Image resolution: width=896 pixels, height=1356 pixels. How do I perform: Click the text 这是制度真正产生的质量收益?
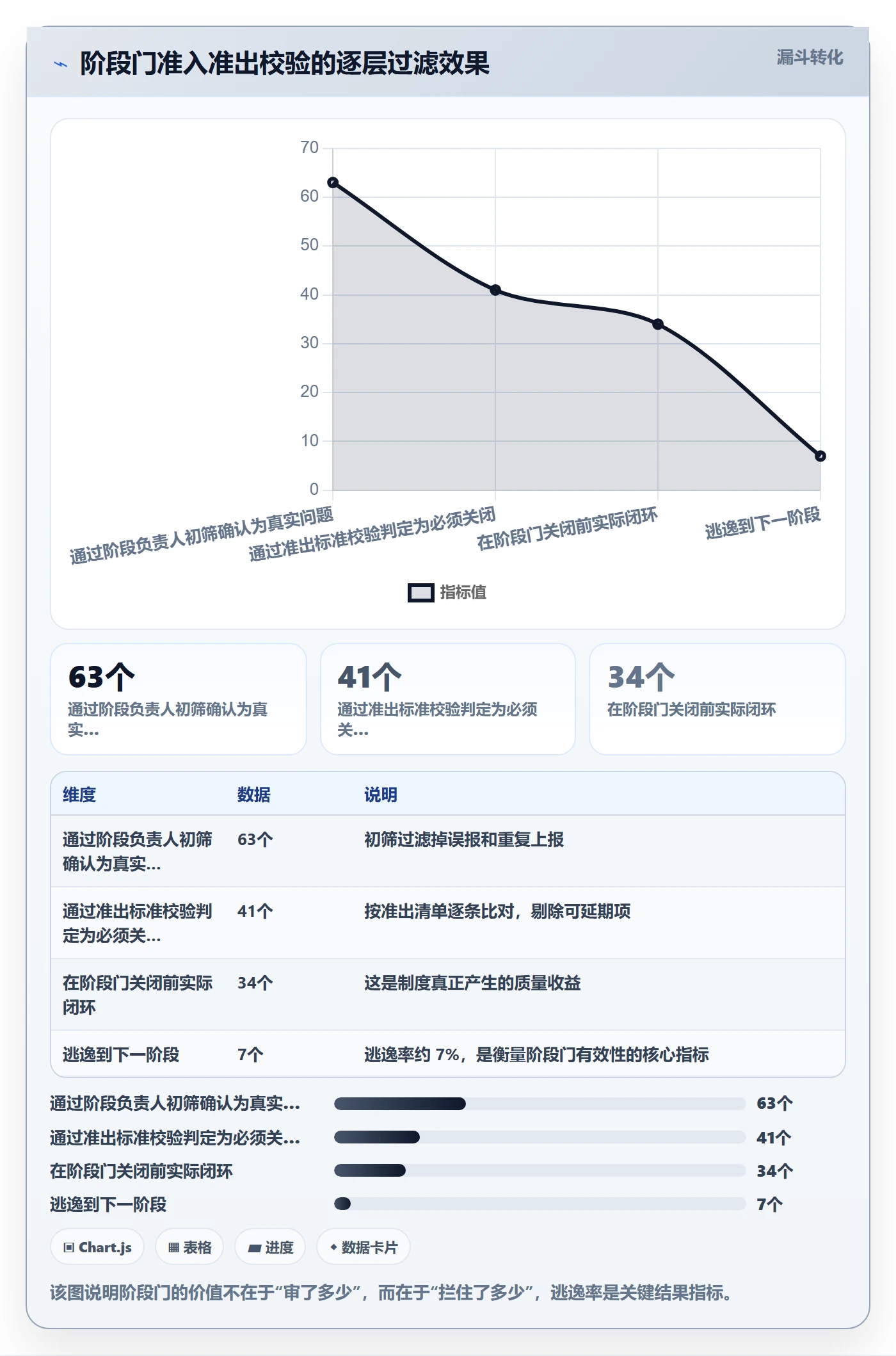tap(472, 983)
